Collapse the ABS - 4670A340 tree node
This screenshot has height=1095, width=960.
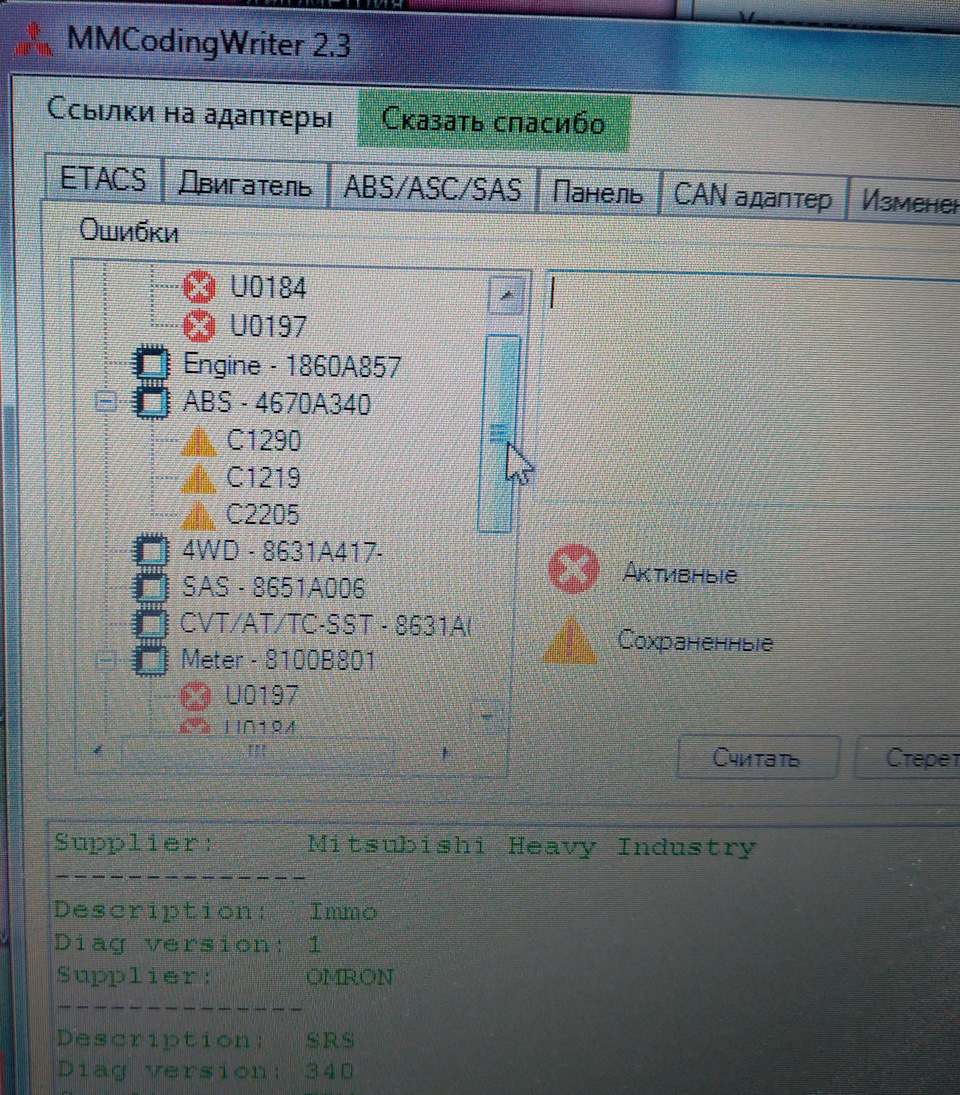(x=105, y=402)
